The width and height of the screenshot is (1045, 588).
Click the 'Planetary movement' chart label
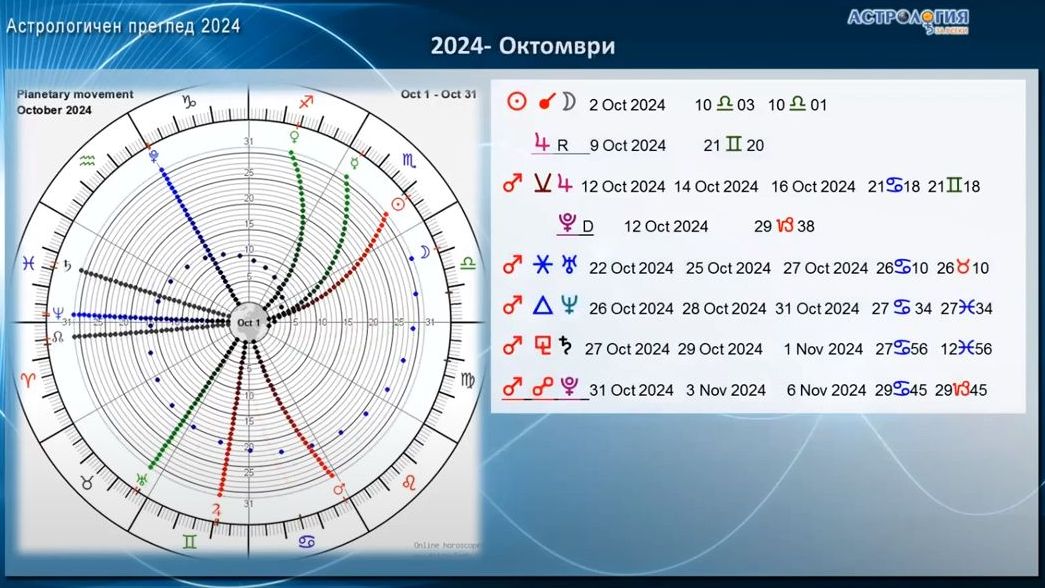[x=75, y=95]
